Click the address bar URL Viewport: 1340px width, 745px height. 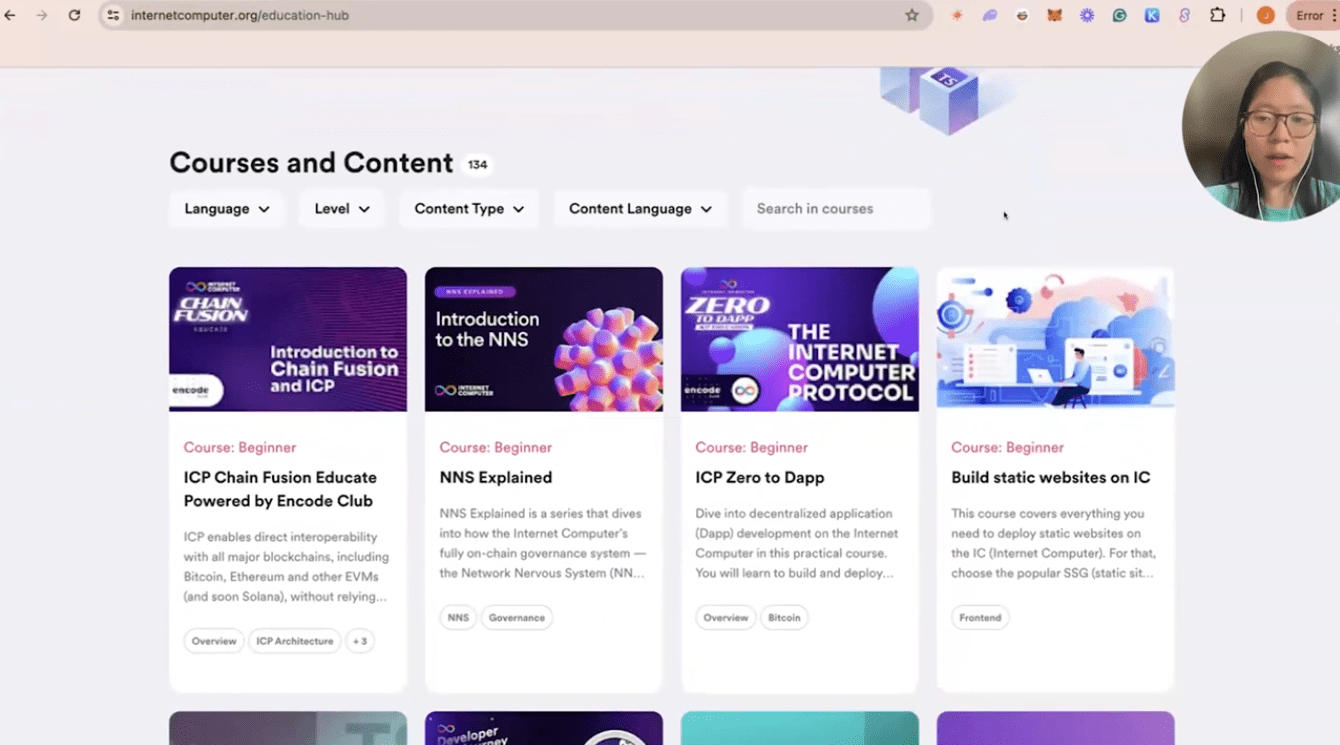click(240, 15)
